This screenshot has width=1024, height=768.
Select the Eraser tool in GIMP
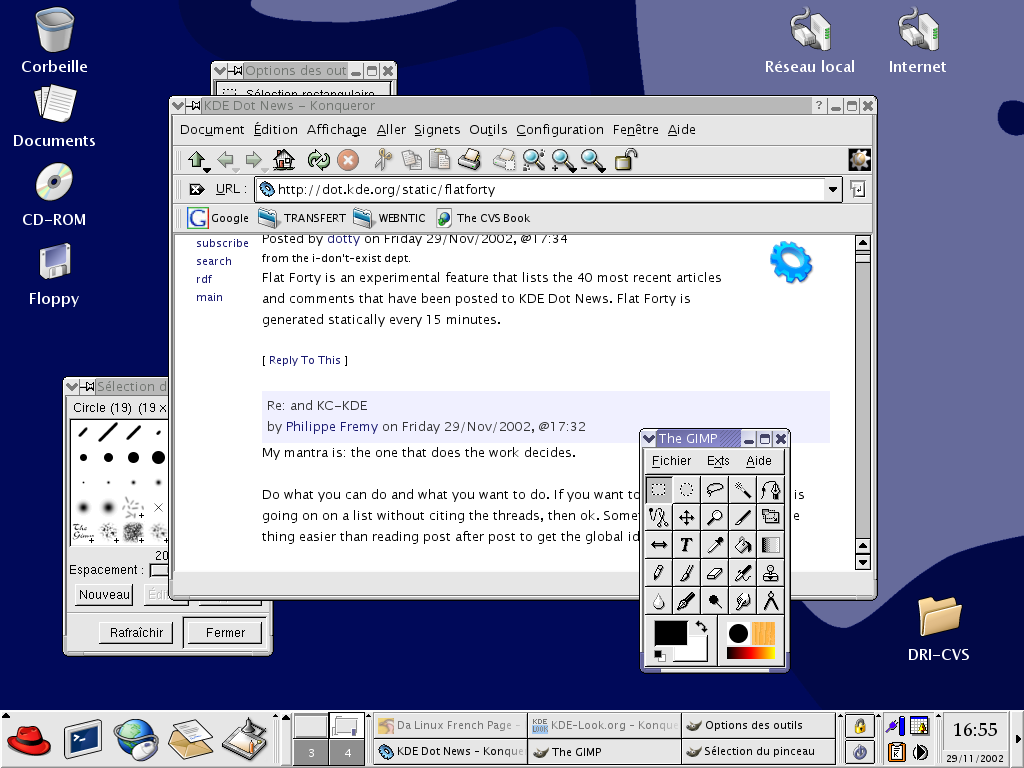[714, 573]
